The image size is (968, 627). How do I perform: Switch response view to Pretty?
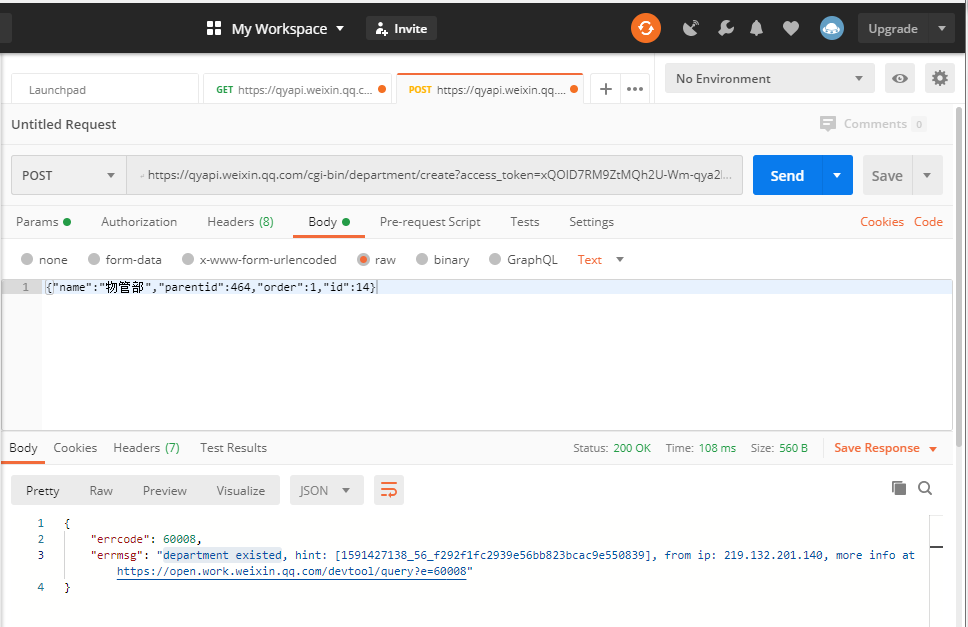pos(43,491)
